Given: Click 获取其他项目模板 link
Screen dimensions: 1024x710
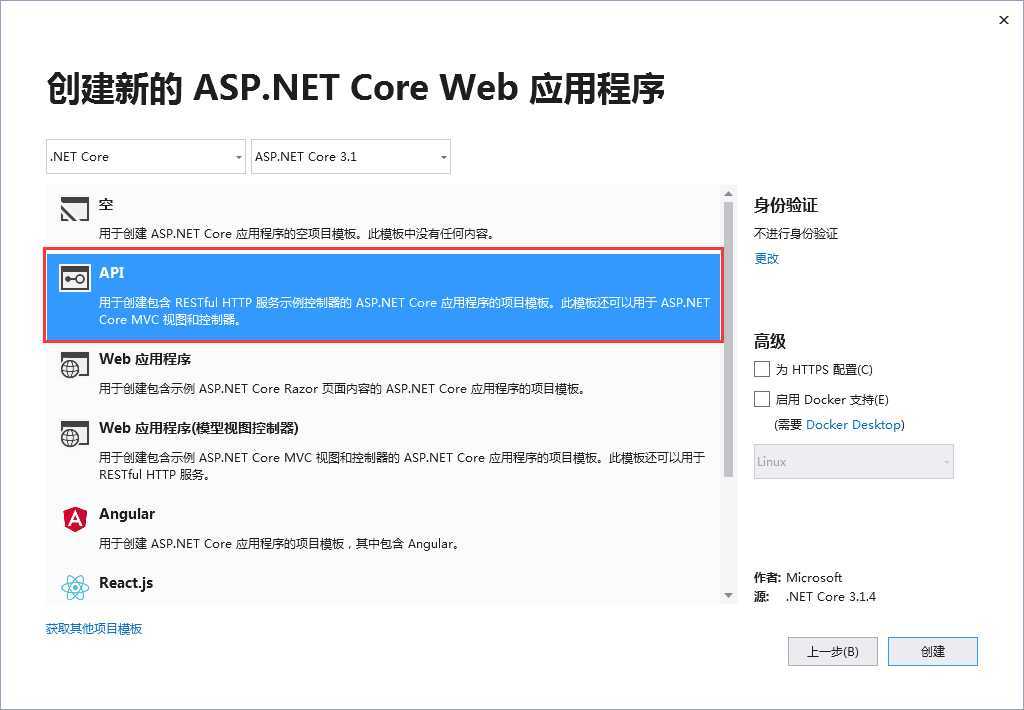Looking at the screenshot, I should [94, 629].
